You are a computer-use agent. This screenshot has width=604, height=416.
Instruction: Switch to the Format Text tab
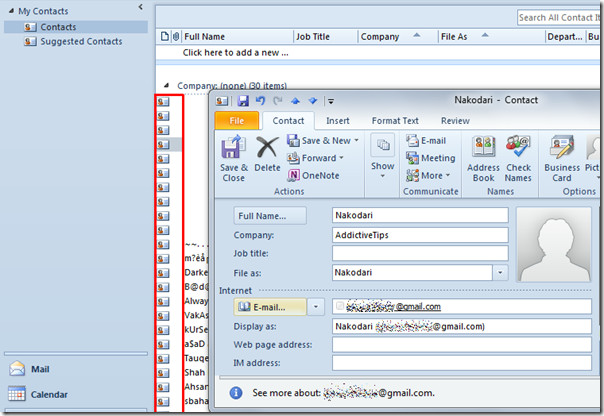(395, 121)
